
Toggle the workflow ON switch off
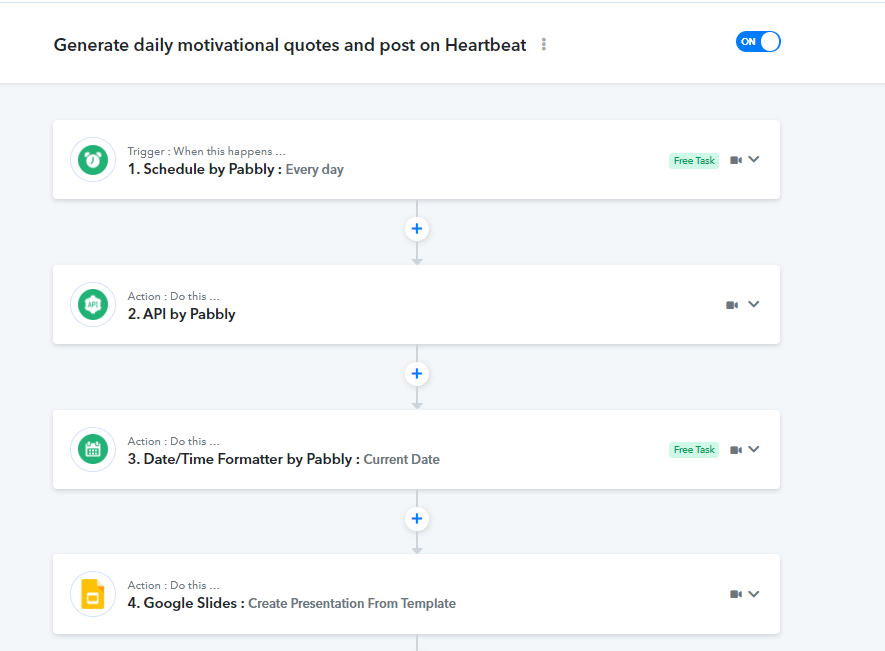[758, 42]
